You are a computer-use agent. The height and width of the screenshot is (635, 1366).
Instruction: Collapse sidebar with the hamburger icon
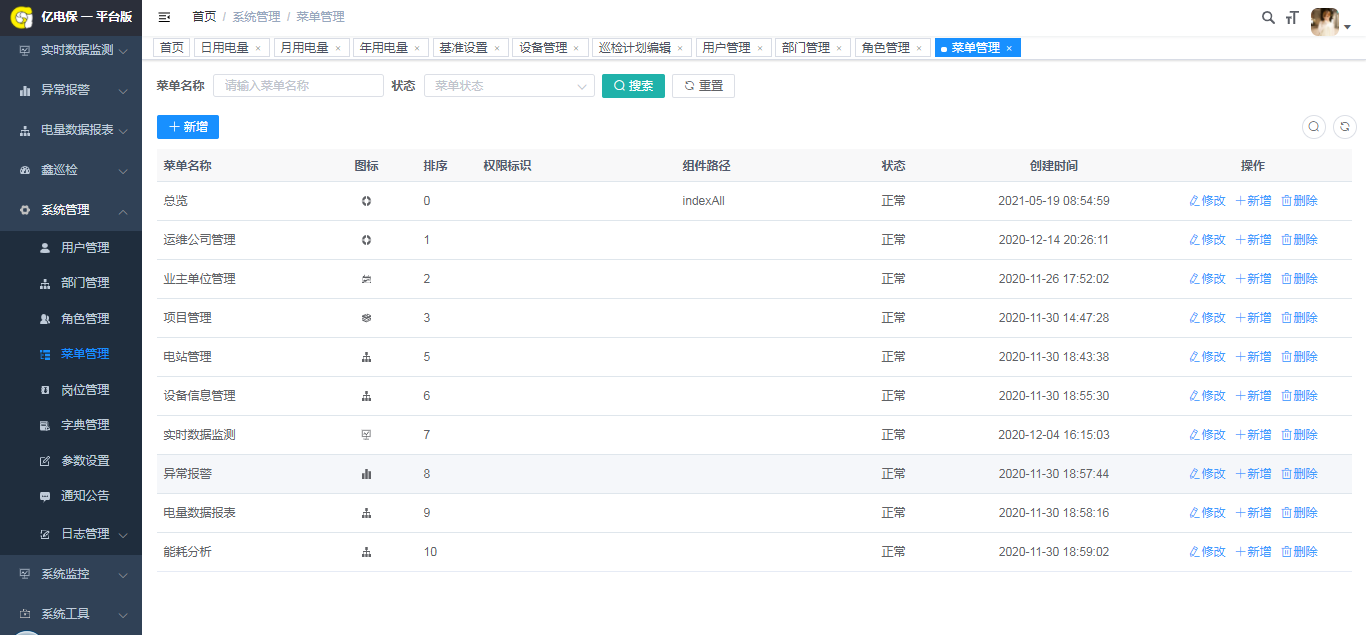tap(165, 17)
